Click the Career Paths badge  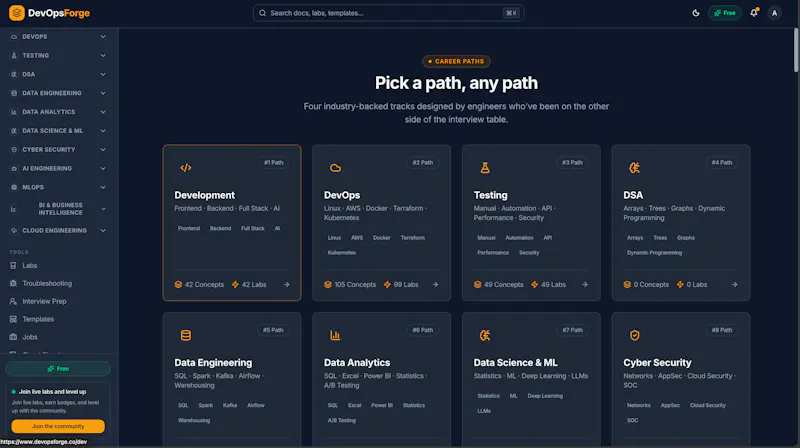(x=456, y=61)
